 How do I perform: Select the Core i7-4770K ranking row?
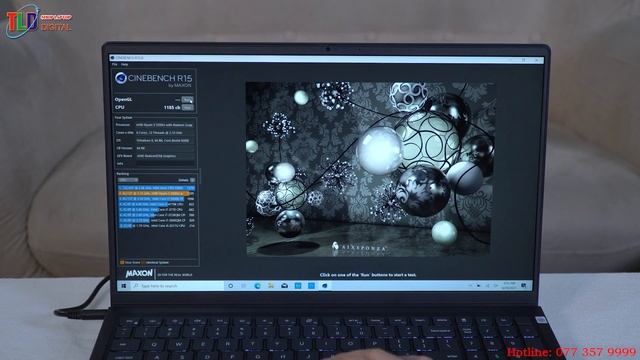click(157, 204)
